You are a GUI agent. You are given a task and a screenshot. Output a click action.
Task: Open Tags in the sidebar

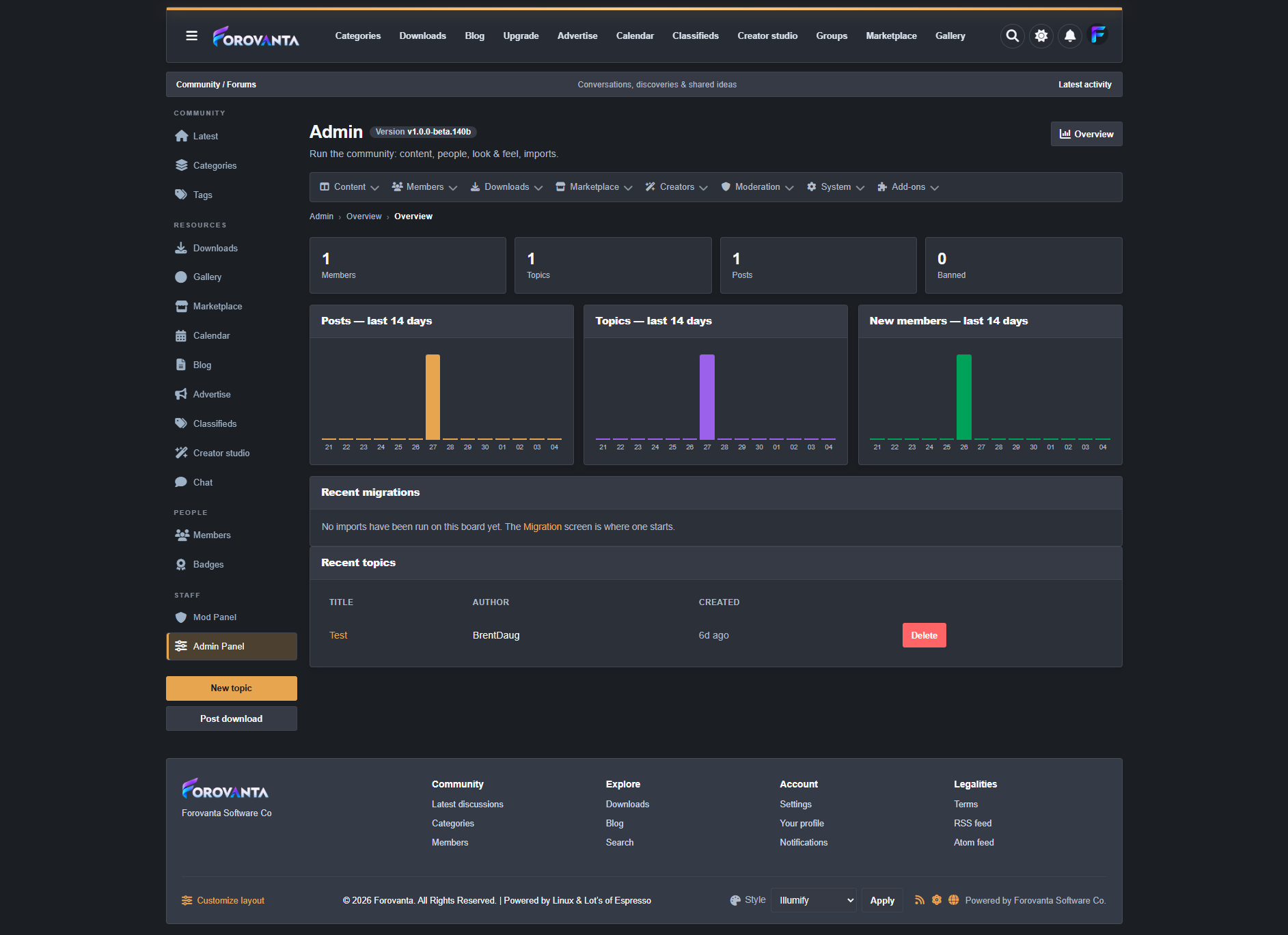click(232, 195)
